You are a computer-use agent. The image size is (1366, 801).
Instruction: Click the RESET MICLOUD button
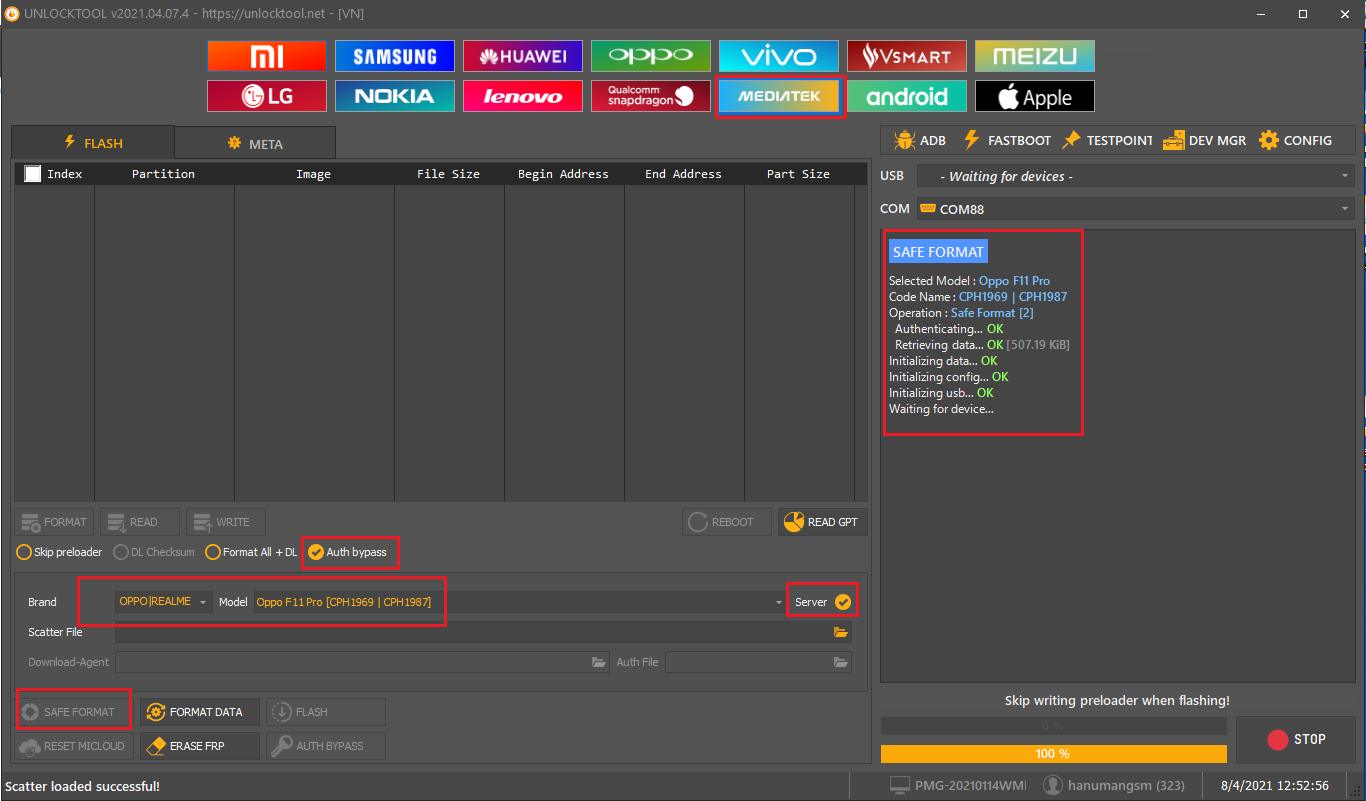73,746
